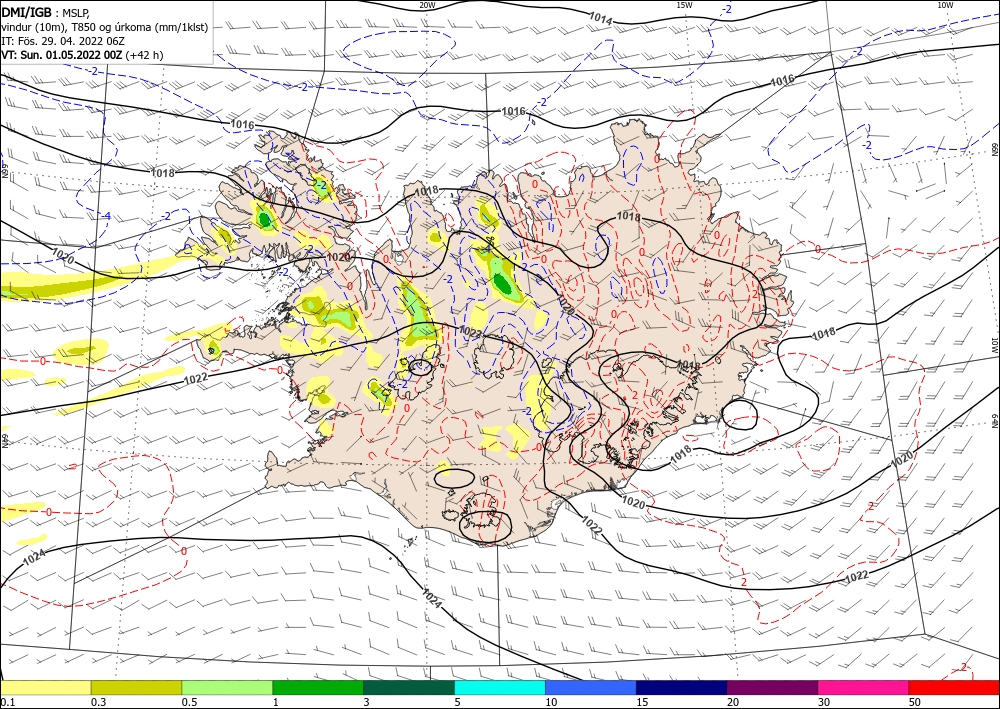Click the '1014' isobar label
This screenshot has width=1000, height=709.
[600, 18]
